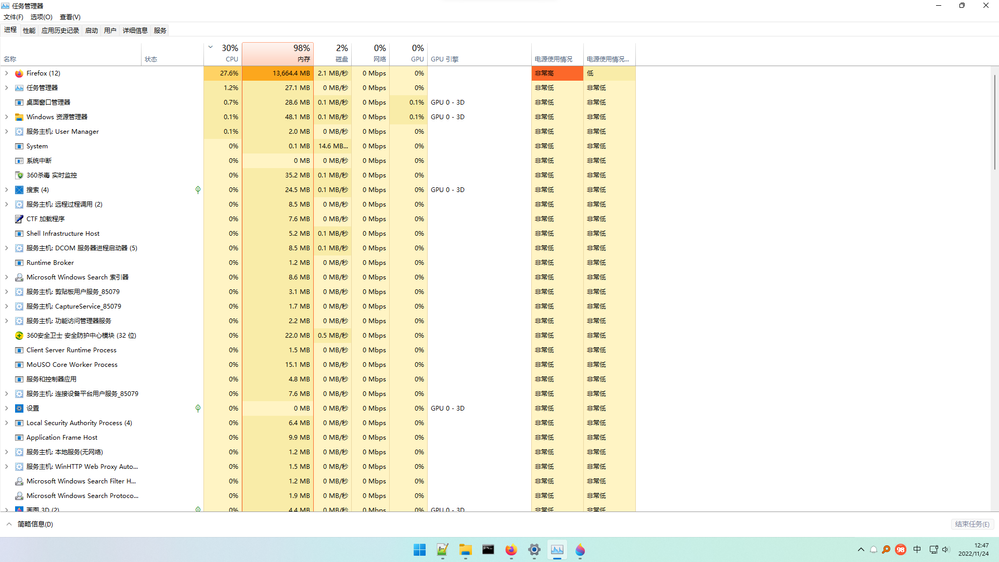Sort by the 内存 column header

point(278,54)
